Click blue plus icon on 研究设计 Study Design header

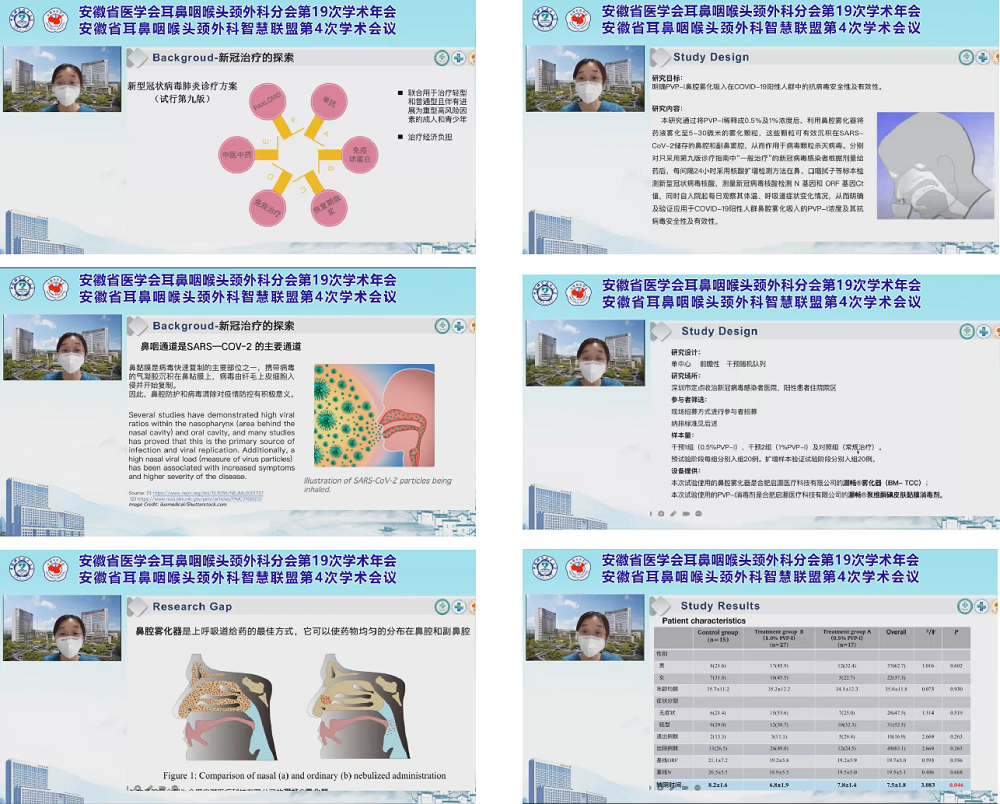pyautogui.click(x=983, y=331)
